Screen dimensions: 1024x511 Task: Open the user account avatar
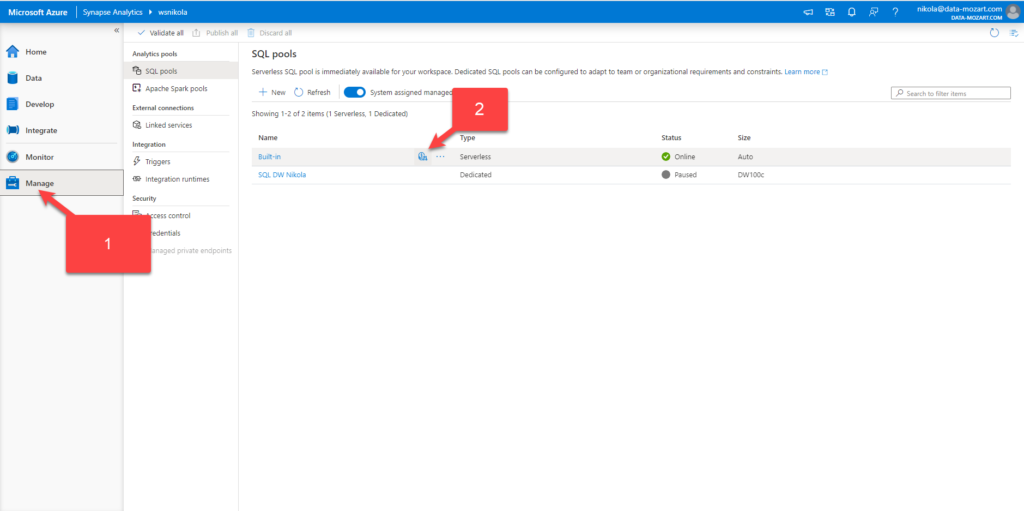click(1012, 12)
